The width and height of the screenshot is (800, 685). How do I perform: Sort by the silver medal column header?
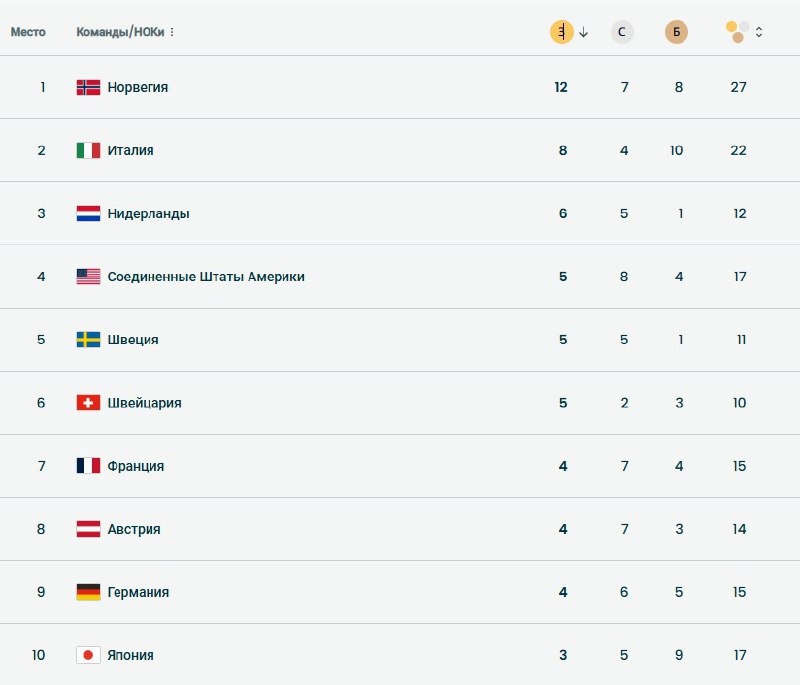coord(622,32)
